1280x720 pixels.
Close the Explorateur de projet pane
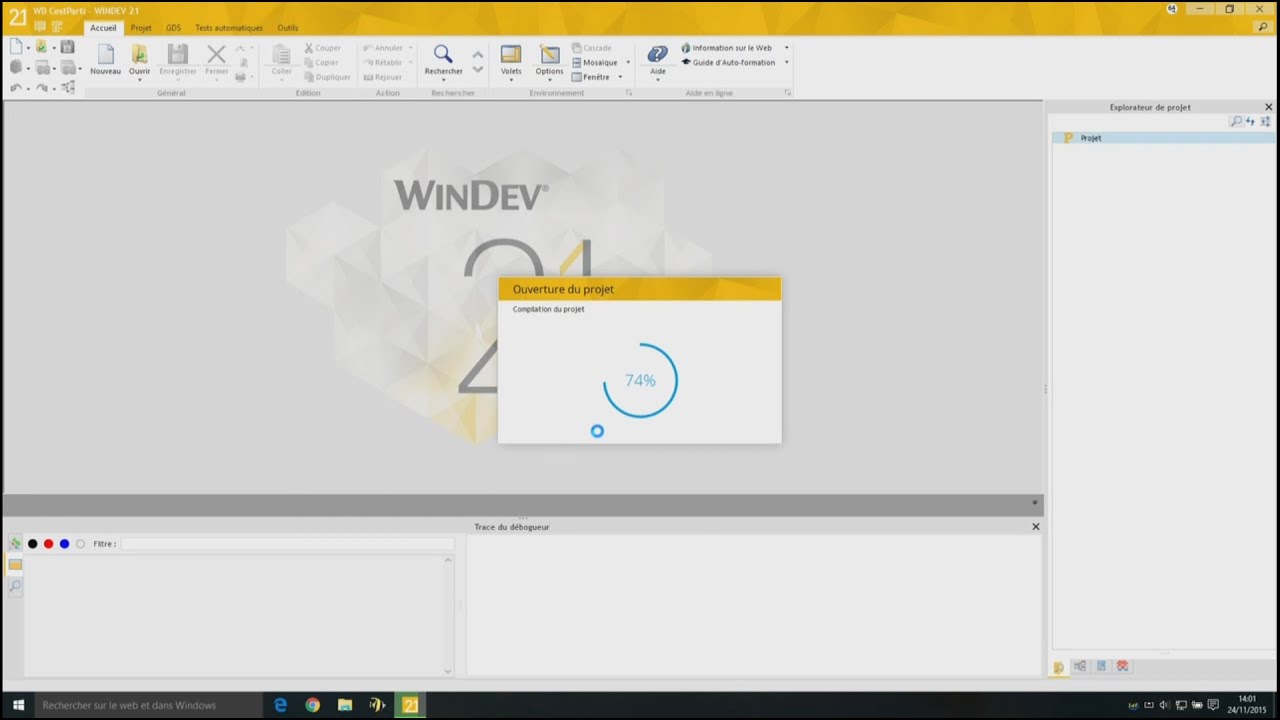[1269, 107]
